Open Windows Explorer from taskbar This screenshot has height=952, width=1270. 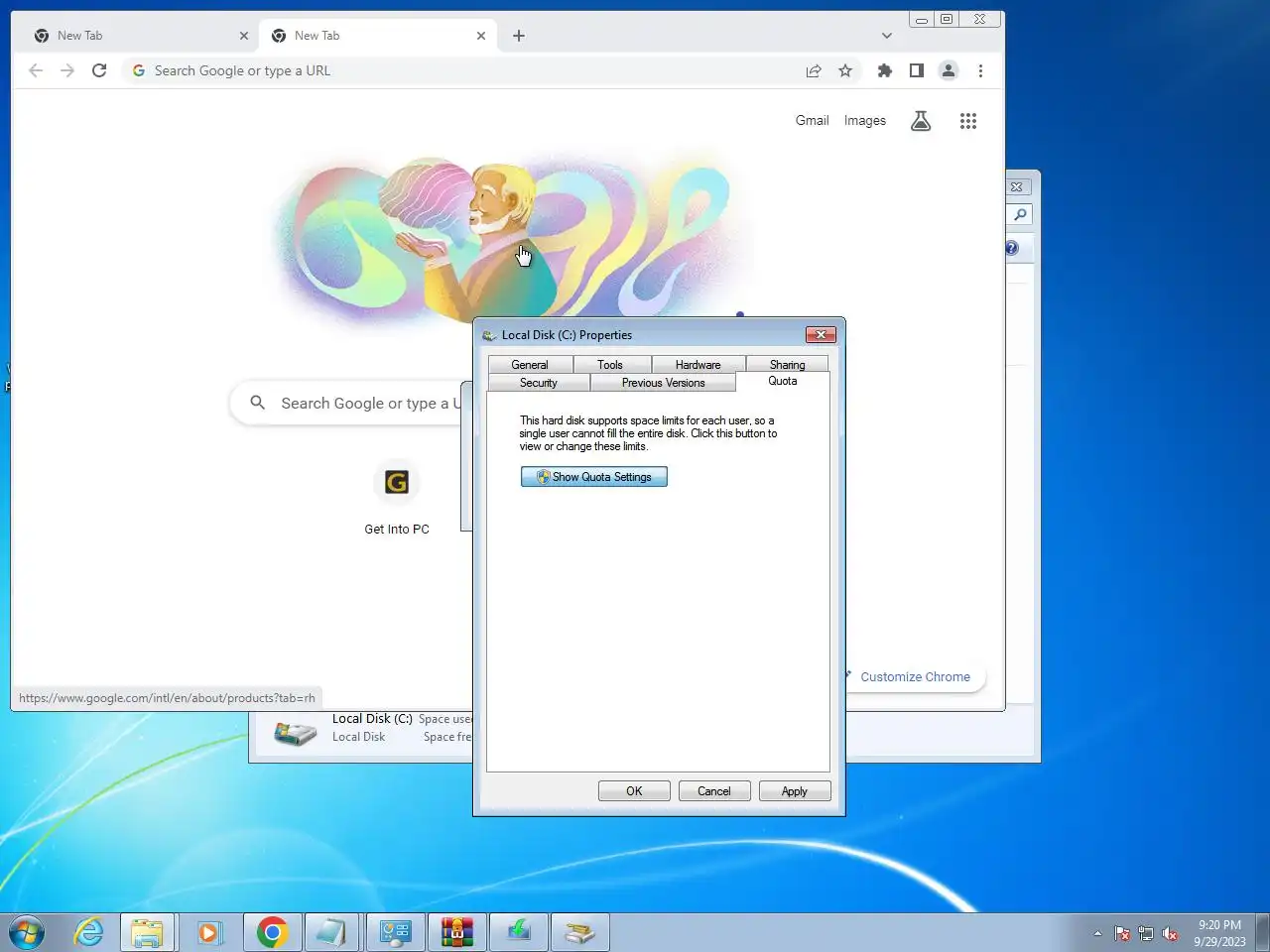click(148, 932)
